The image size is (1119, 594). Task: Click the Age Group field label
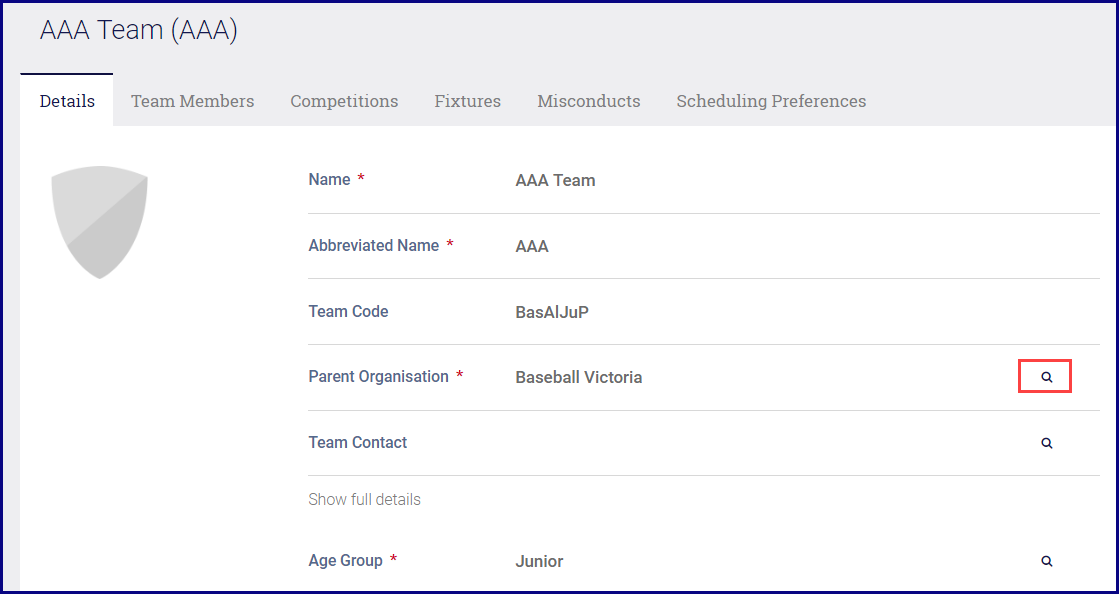click(x=345, y=561)
